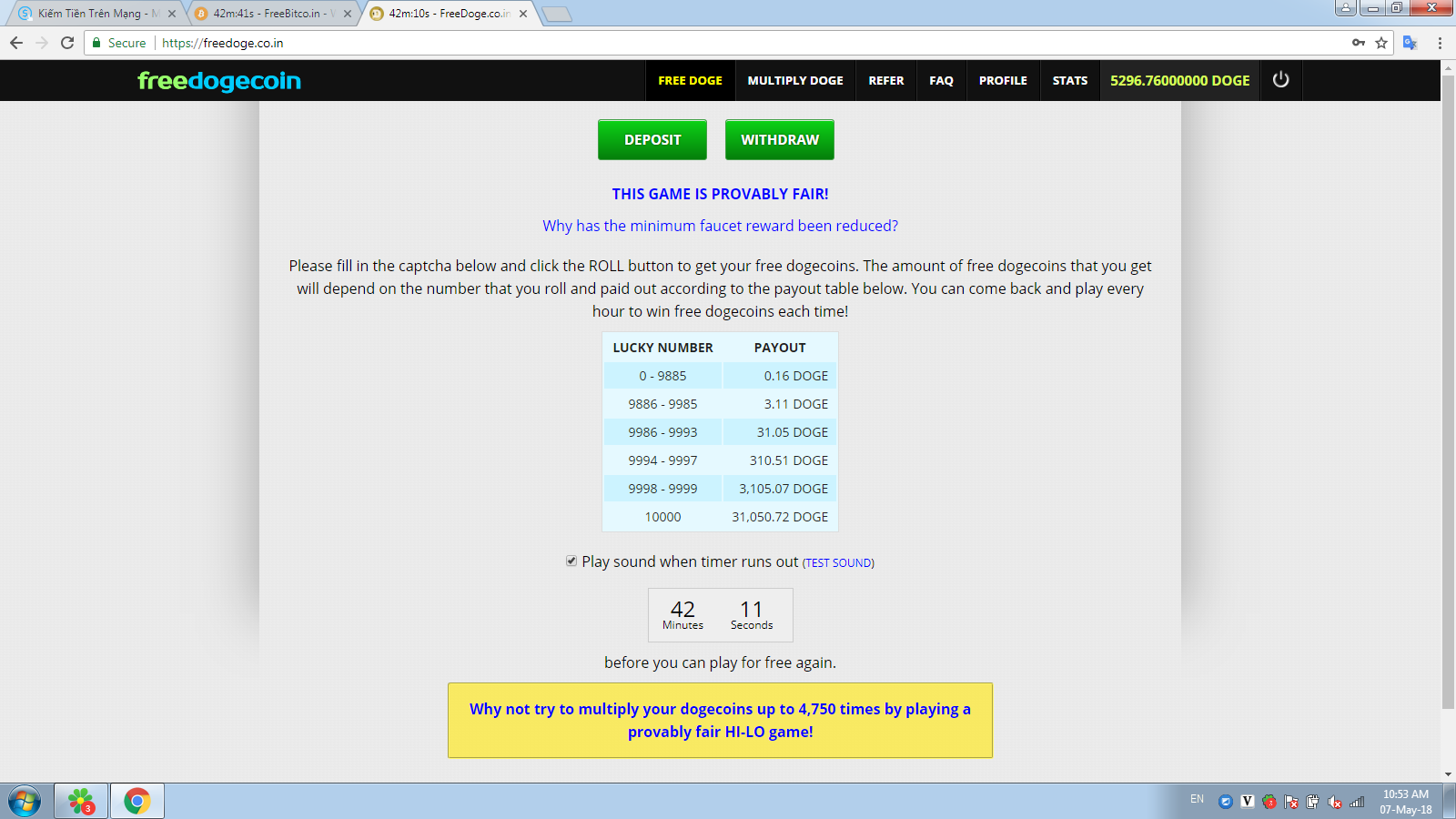Viewport: 1456px width, 819px height.
Task: Toggle Play sound when timer runs out
Action: [571, 561]
